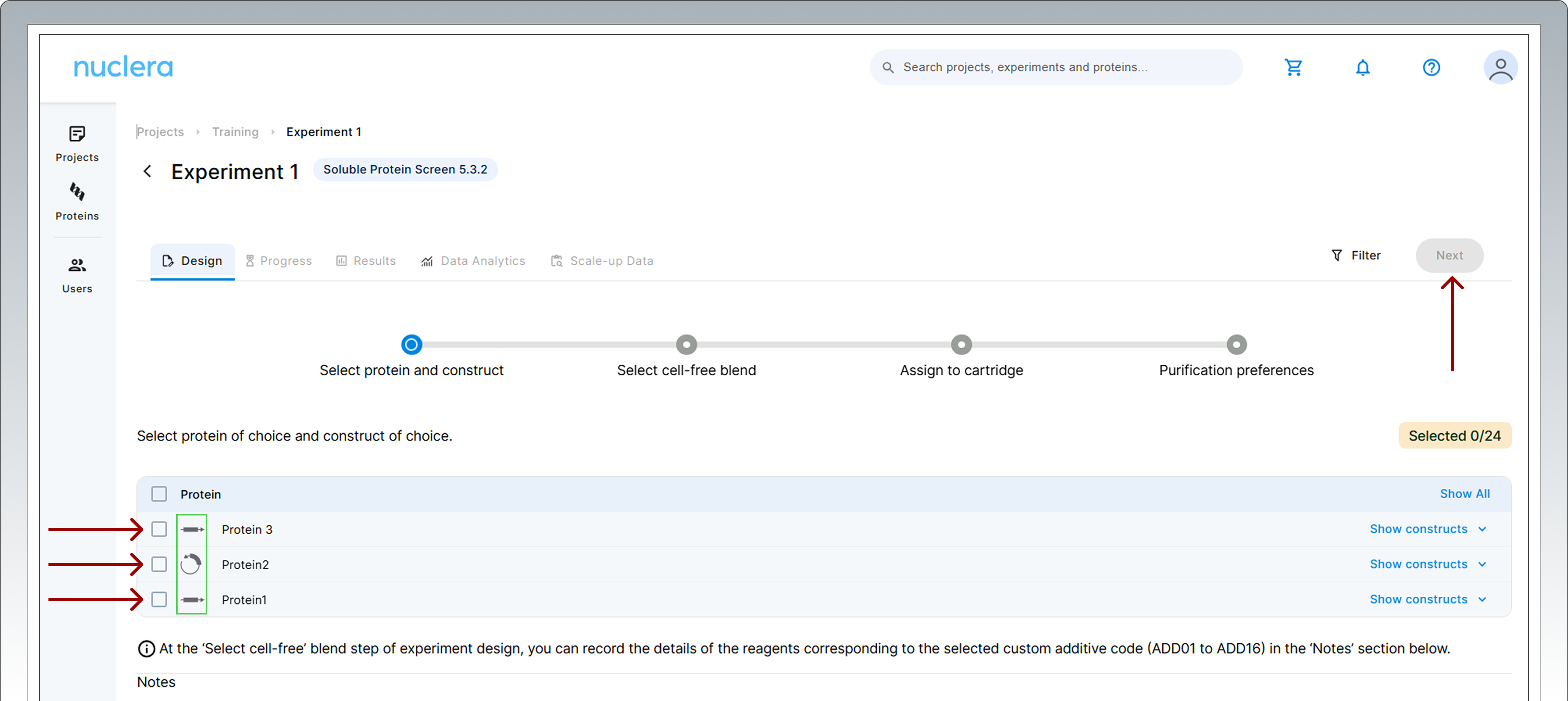Click the info icon beside the additive note
The height and width of the screenshot is (701, 1568).
146,649
